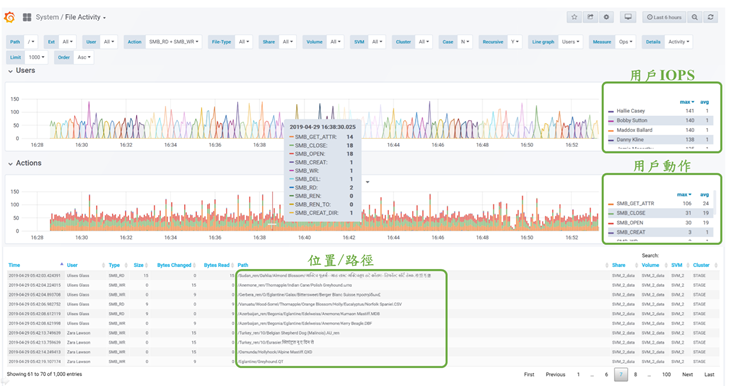The height and width of the screenshot is (386, 729).
Task: Open the Measure Ops dropdown
Action: (x=625, y=42)
